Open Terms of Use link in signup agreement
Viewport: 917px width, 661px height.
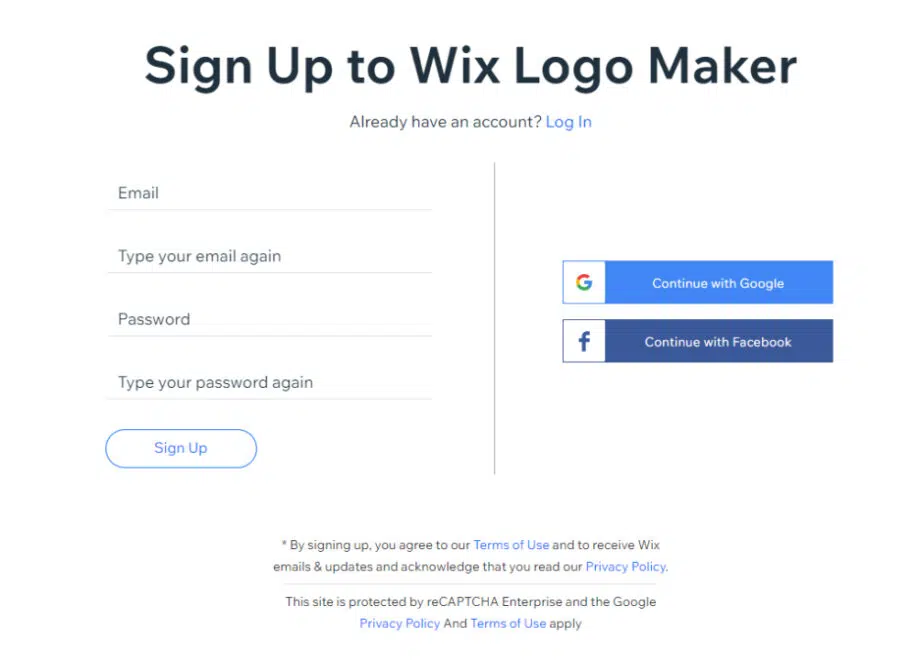(x=511, y=545)
